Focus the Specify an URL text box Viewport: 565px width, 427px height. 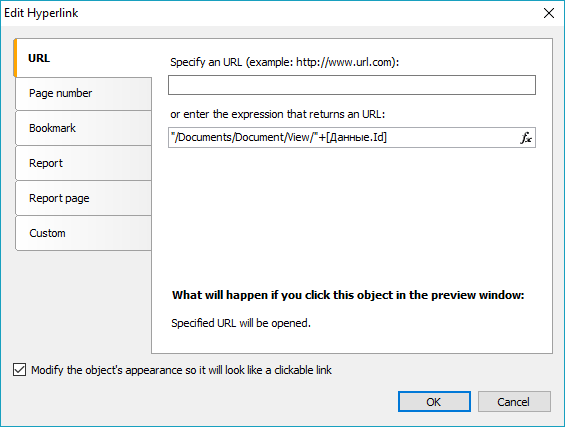(352, 85)
